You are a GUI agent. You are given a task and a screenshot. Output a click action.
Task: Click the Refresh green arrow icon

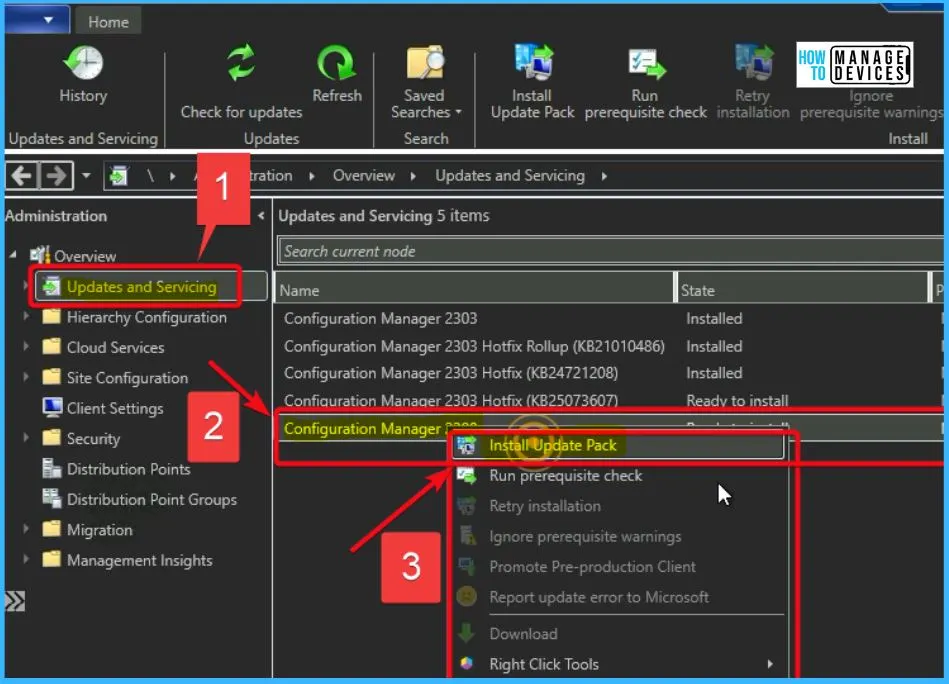(x=337, y=63)
